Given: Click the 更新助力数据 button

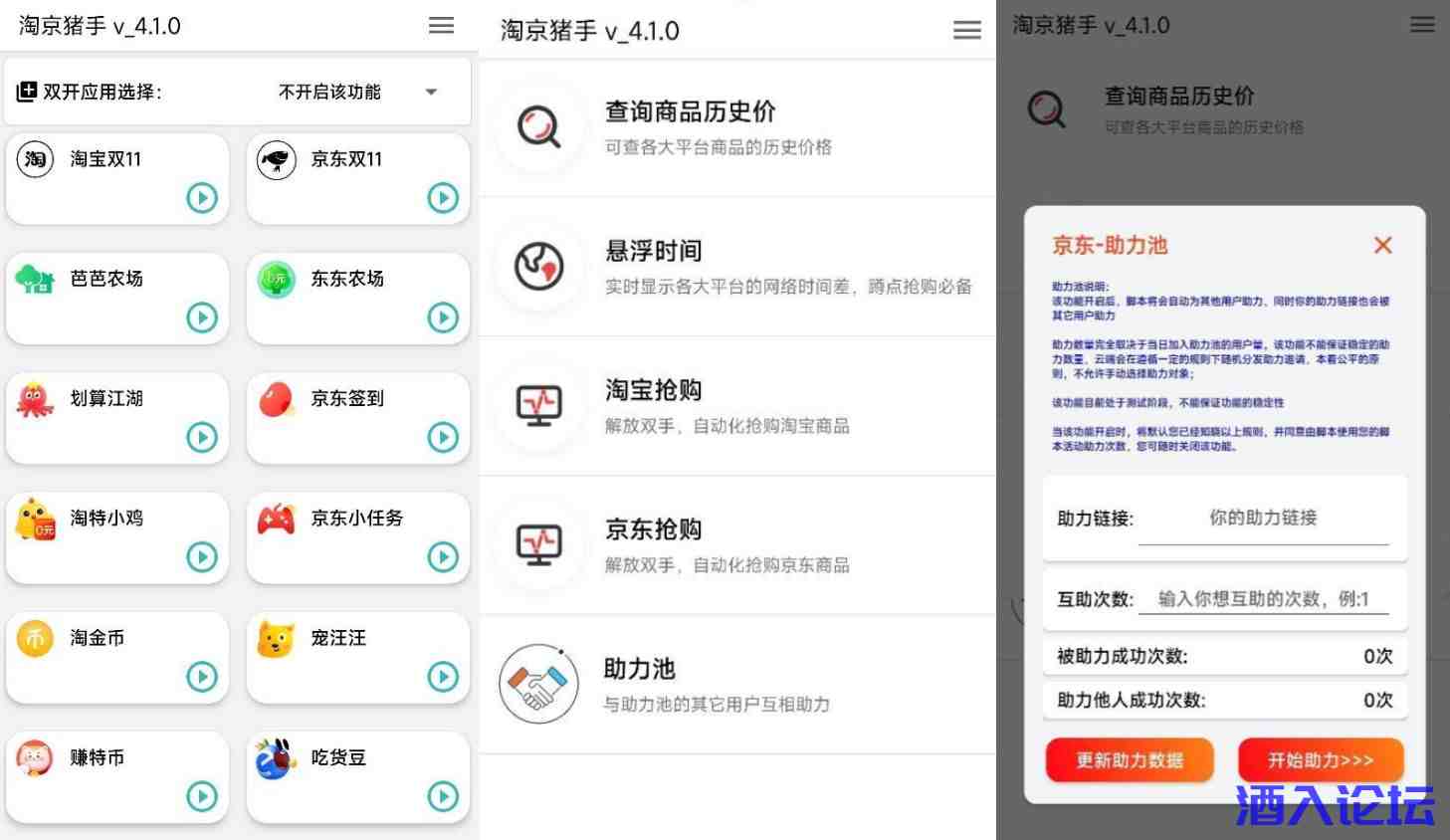Looking at the screenshot, I should pos(1130,760).
